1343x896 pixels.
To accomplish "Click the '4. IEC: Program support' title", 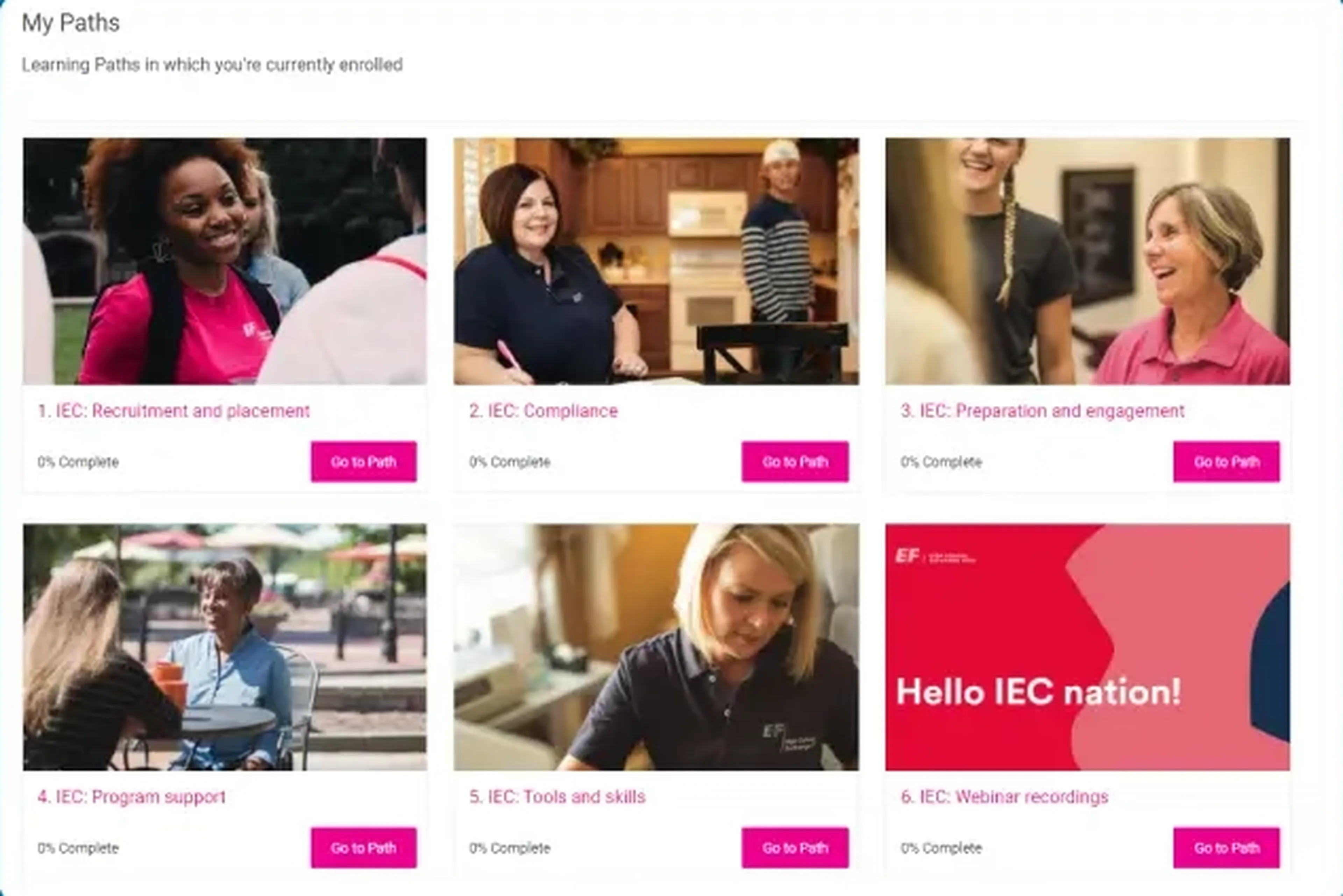I will pyautogui.click(x=132, y=797).
